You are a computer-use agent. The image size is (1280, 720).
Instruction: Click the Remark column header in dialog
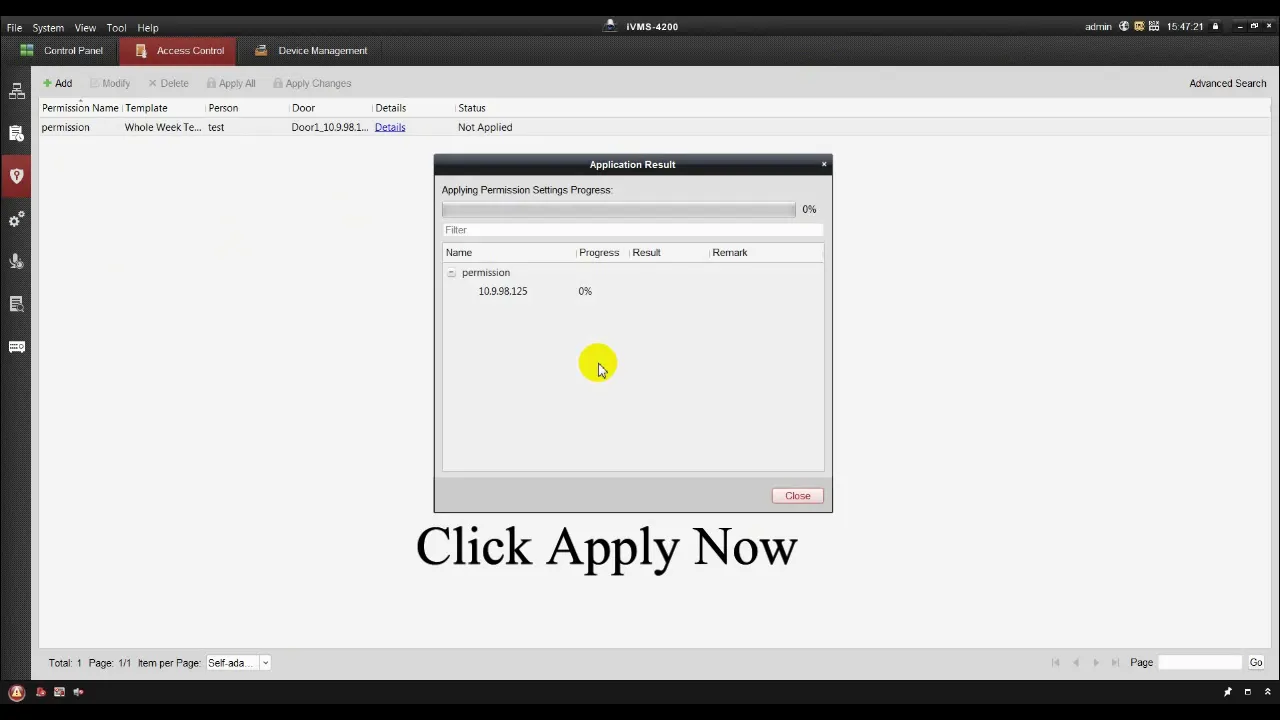[730, 253]
